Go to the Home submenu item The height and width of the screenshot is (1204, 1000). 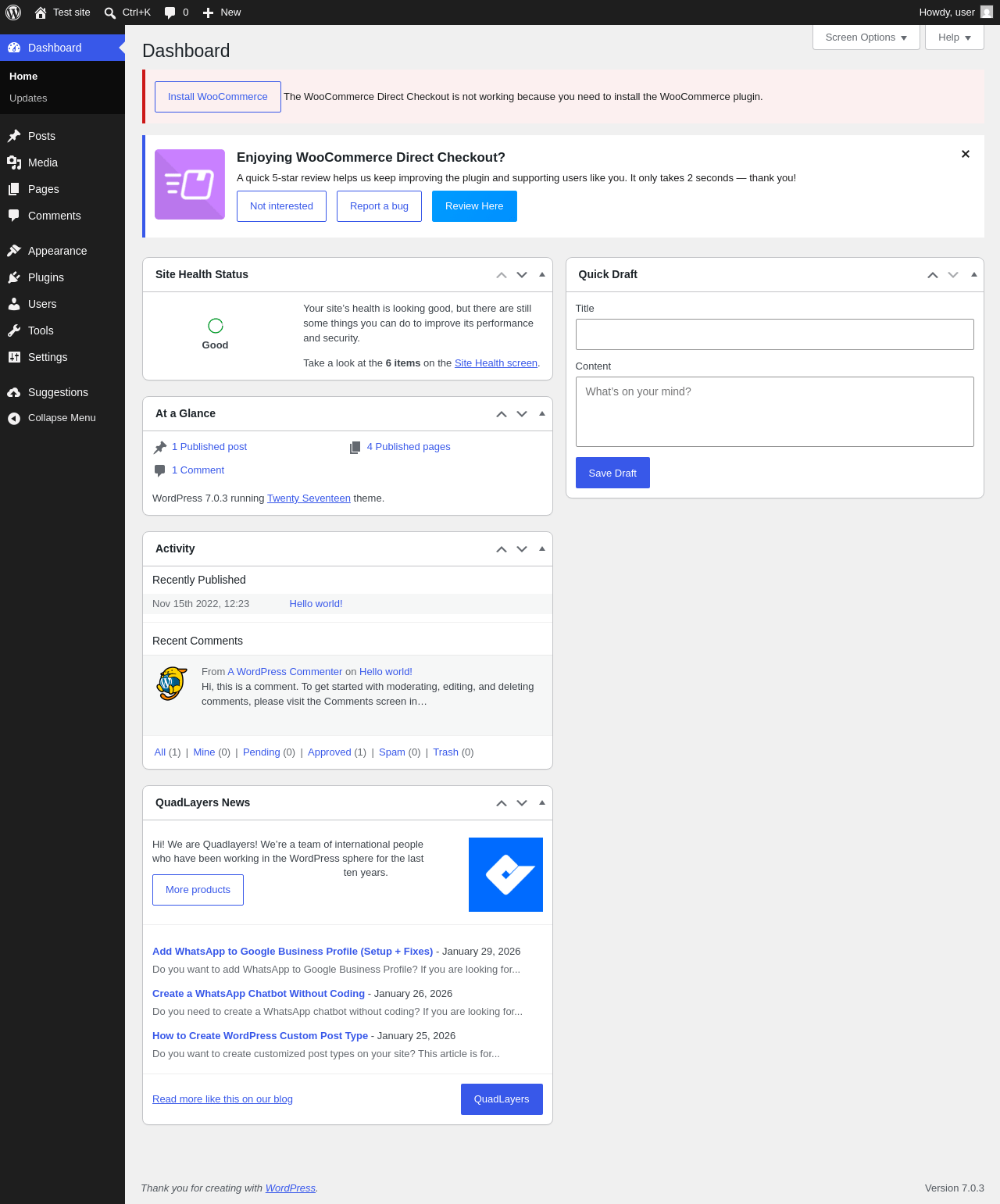[23, 77]
